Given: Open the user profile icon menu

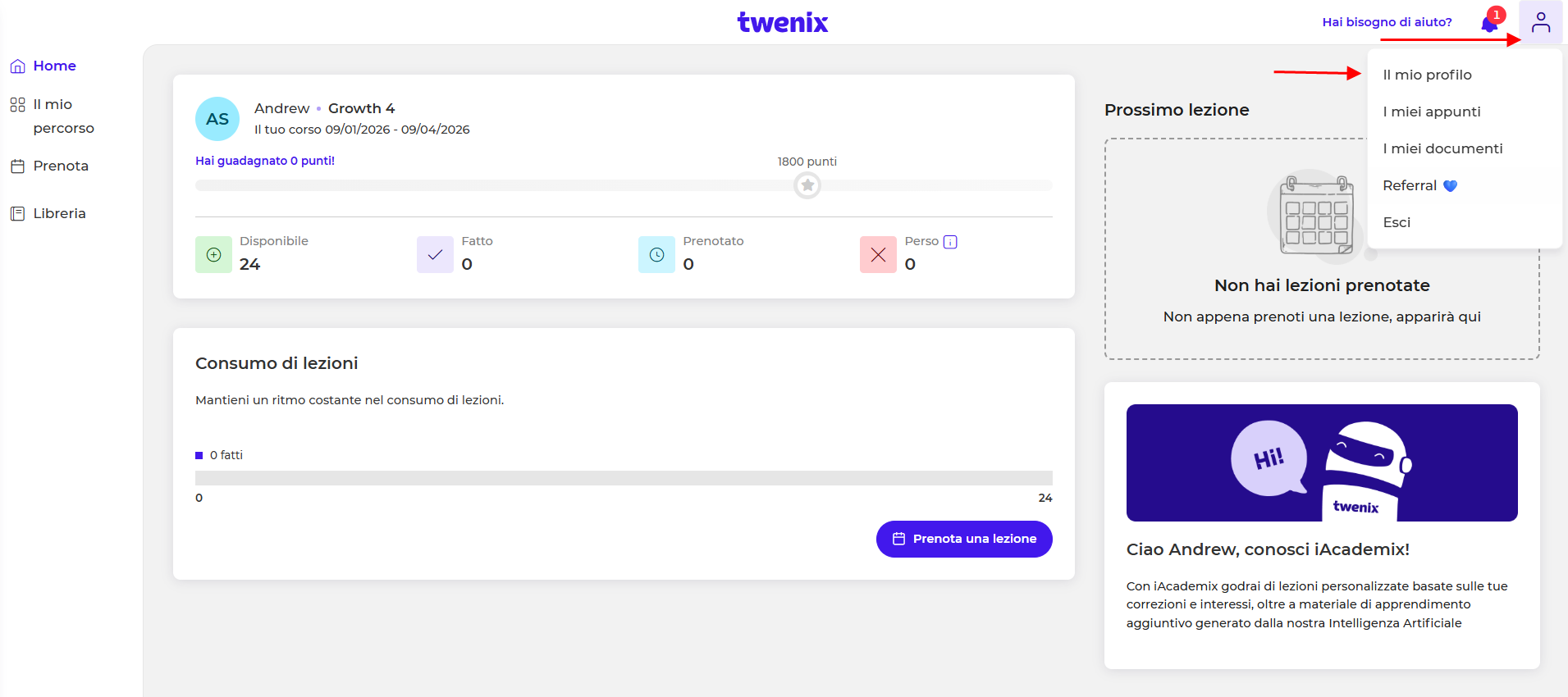Looking at the screenshot, I should [1540, 22].
